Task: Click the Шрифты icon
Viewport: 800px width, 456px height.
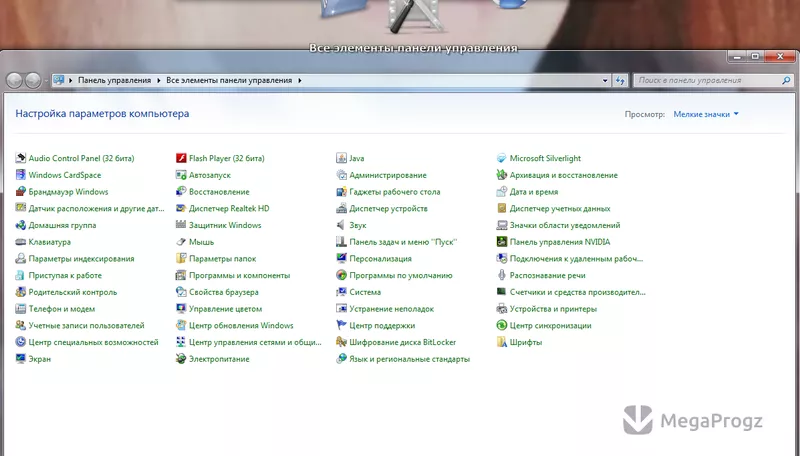Action: click(x=502, y=342)
